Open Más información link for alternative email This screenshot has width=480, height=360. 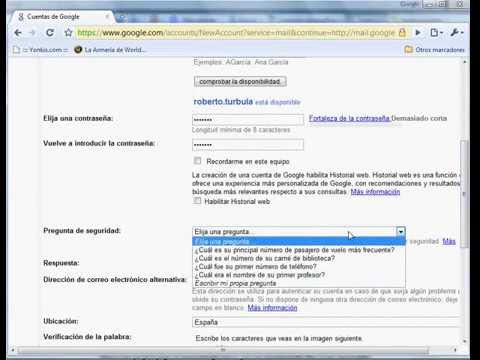(272, 308)
